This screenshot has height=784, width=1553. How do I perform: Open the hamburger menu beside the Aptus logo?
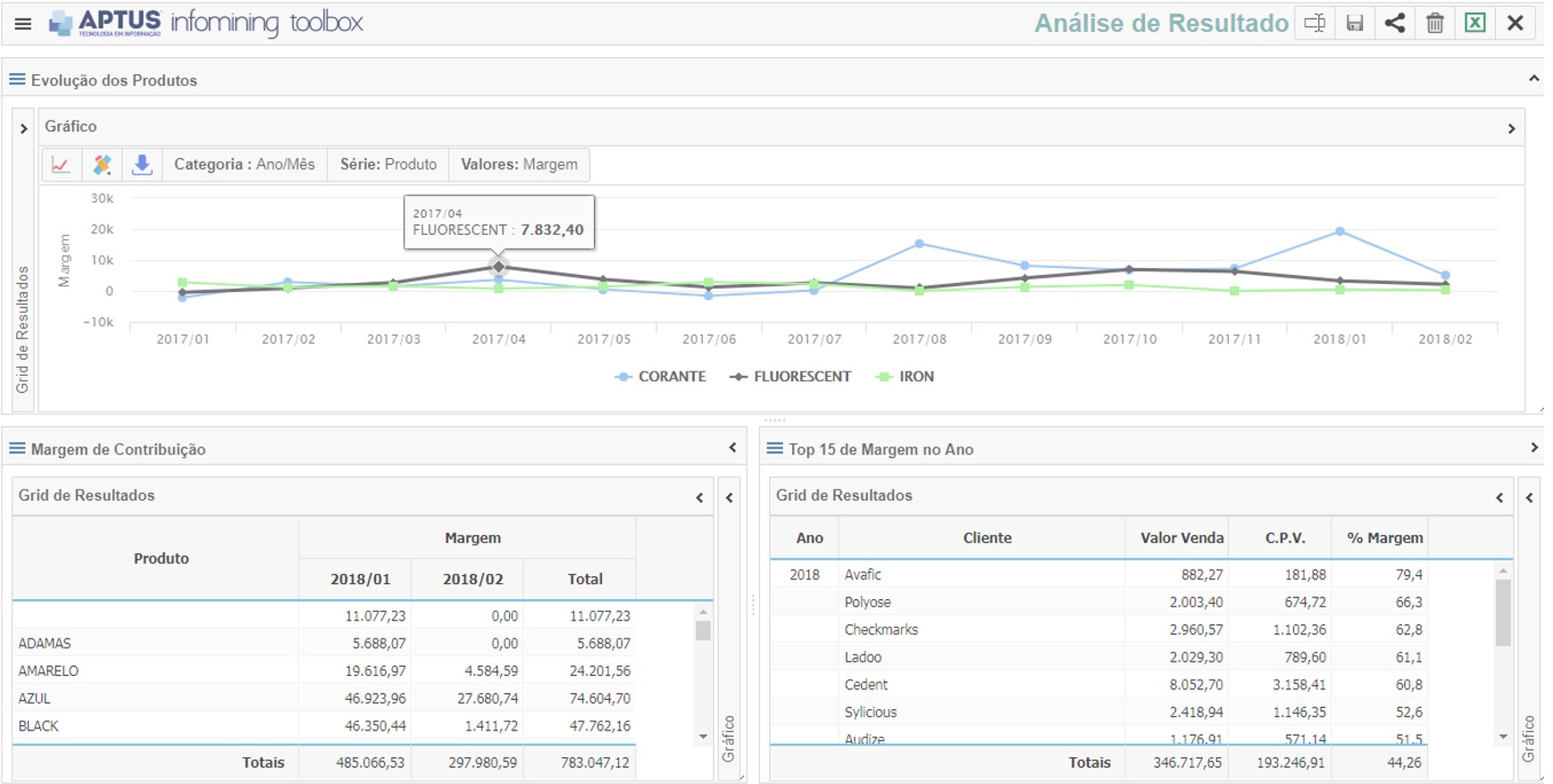[23, 24]
